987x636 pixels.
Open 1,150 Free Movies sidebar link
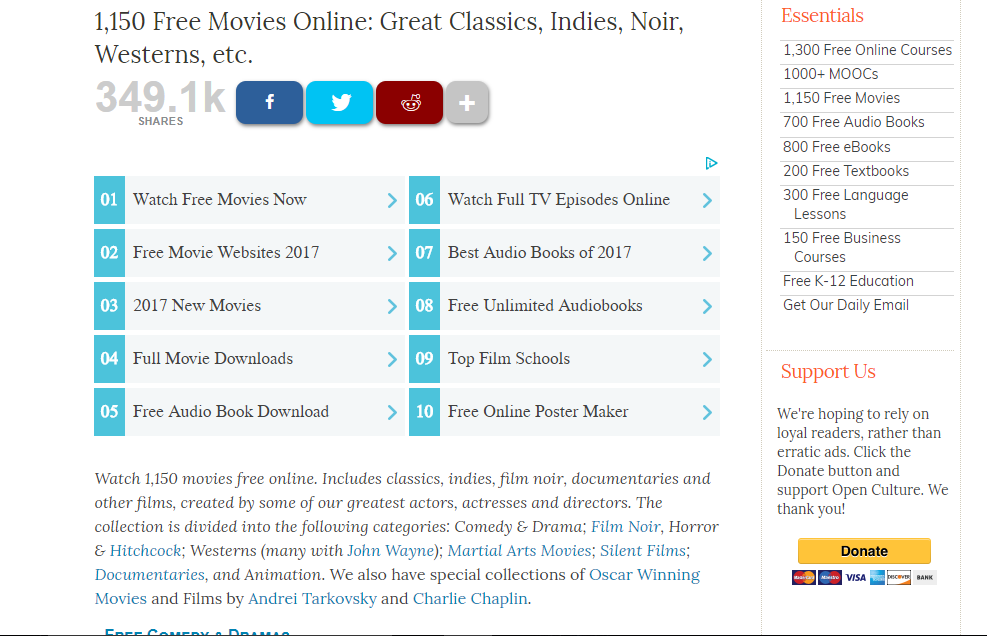pos(842,98)
